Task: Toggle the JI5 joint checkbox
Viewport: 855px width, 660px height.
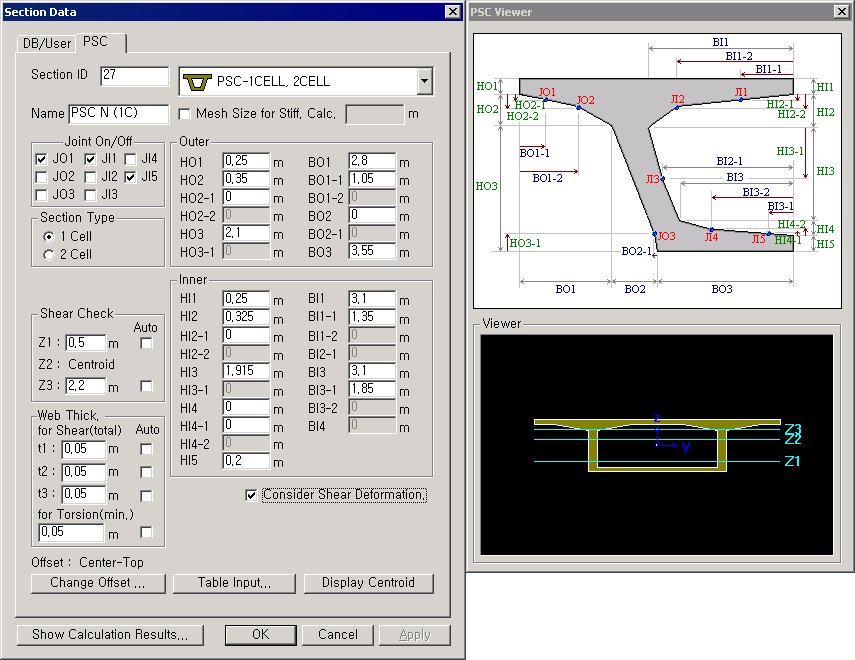Action: [130, 177]
